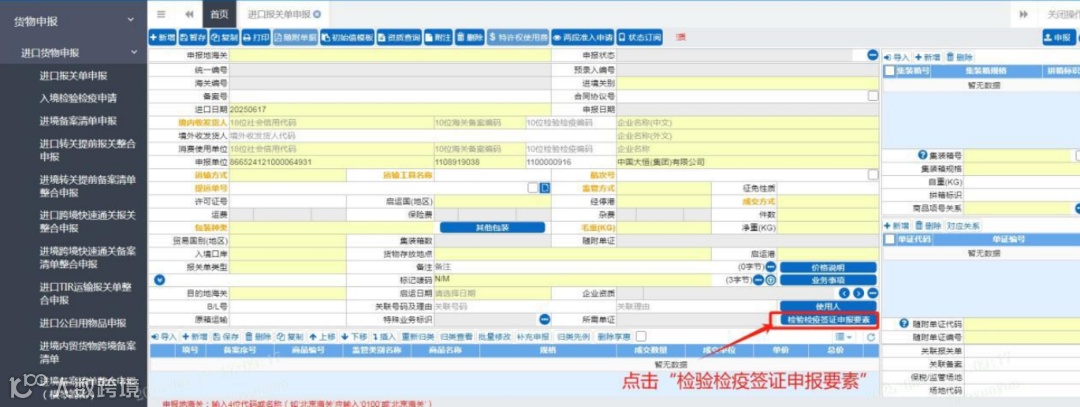Click 删除 in the container panel toolbar
The width and height of the screenshot is (1080, 407).
(960, 57)
